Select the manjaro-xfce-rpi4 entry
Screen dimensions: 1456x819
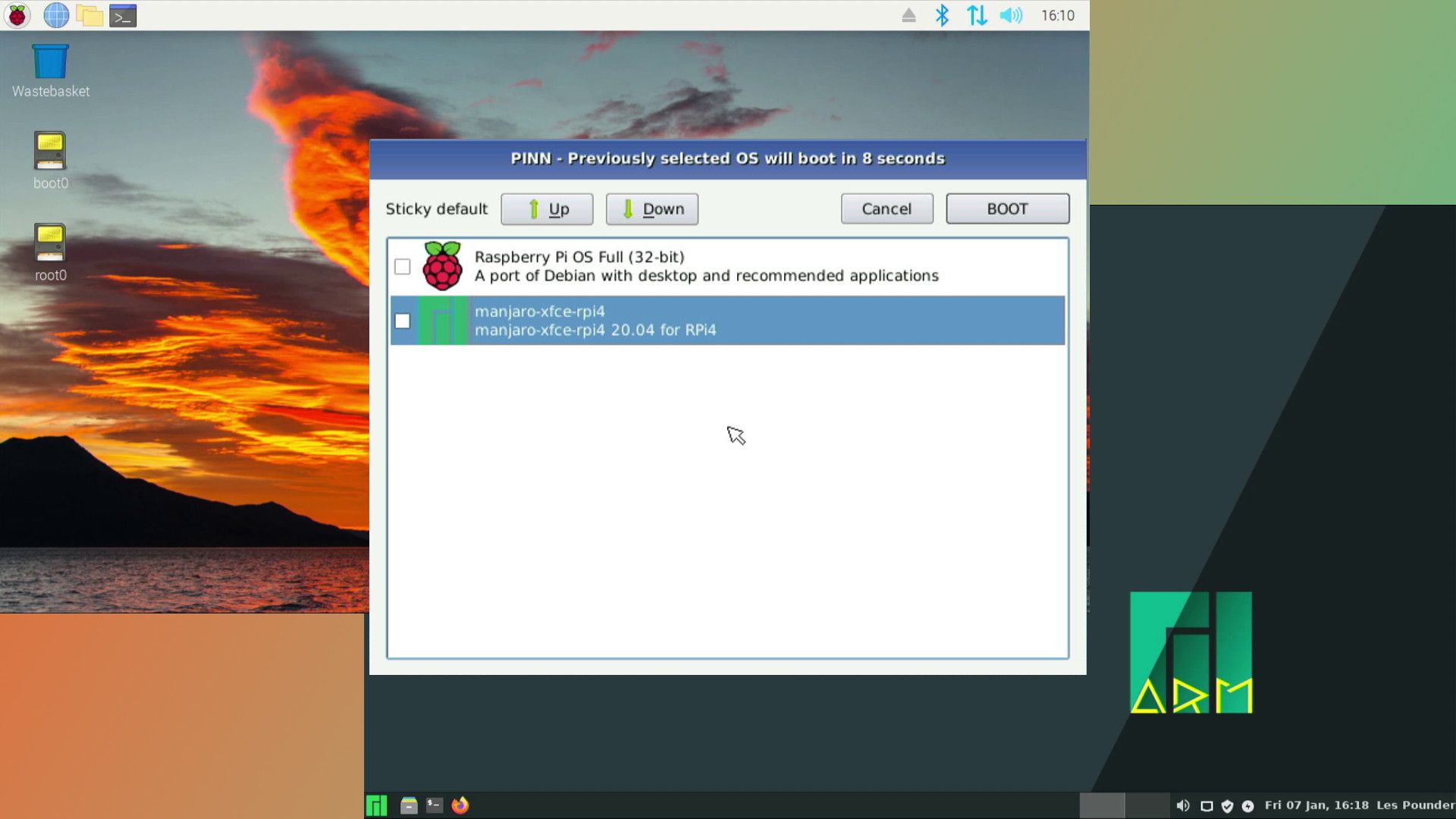point(682,320)
